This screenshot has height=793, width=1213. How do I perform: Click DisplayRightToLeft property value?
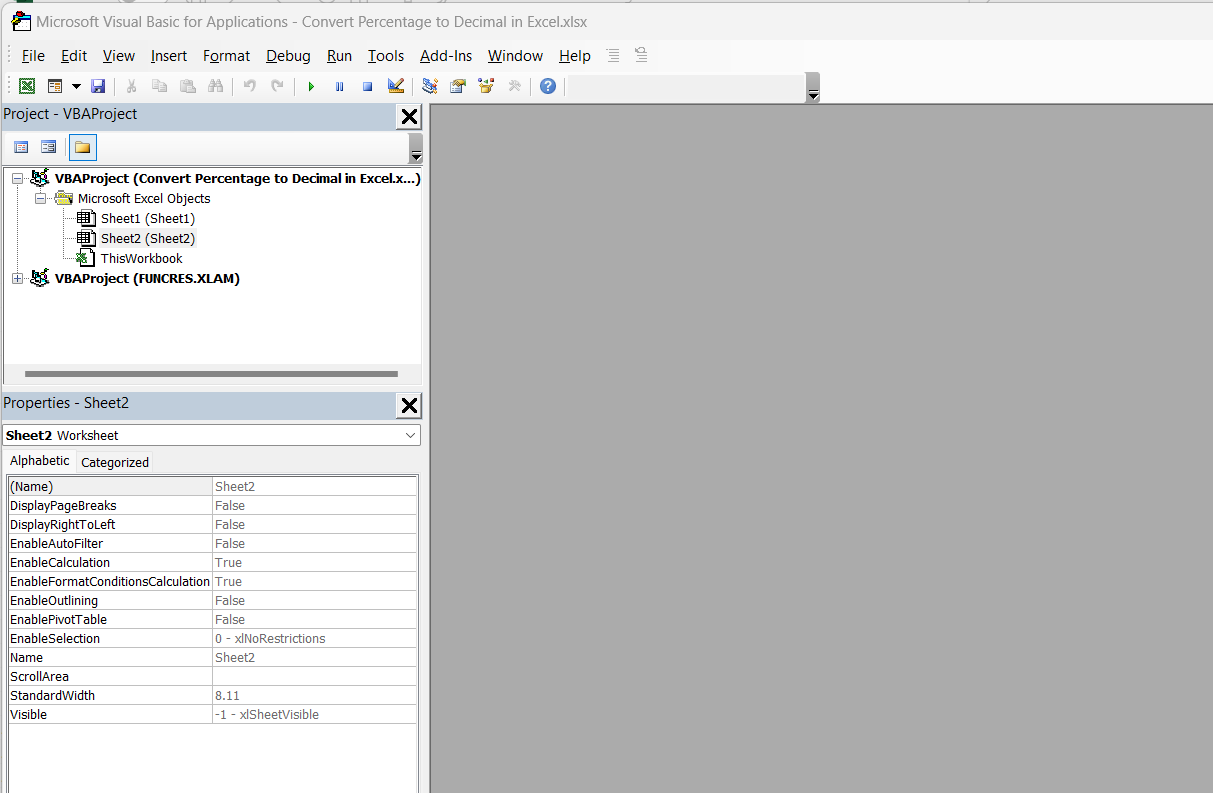pyautogui.click(x=315, y=525)
